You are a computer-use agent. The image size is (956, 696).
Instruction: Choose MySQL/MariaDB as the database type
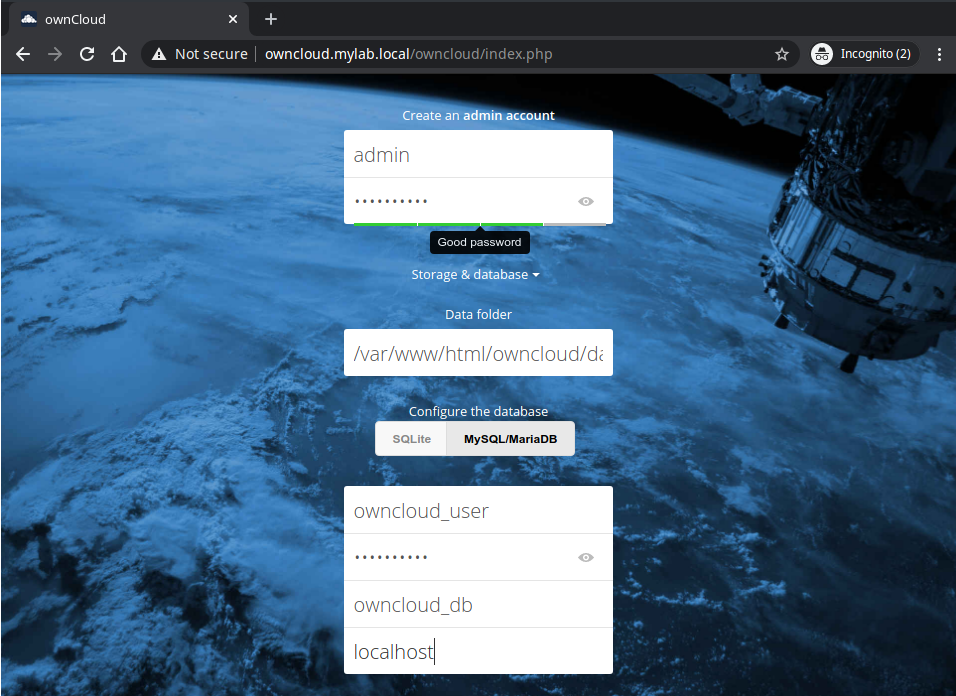point(511,439)
